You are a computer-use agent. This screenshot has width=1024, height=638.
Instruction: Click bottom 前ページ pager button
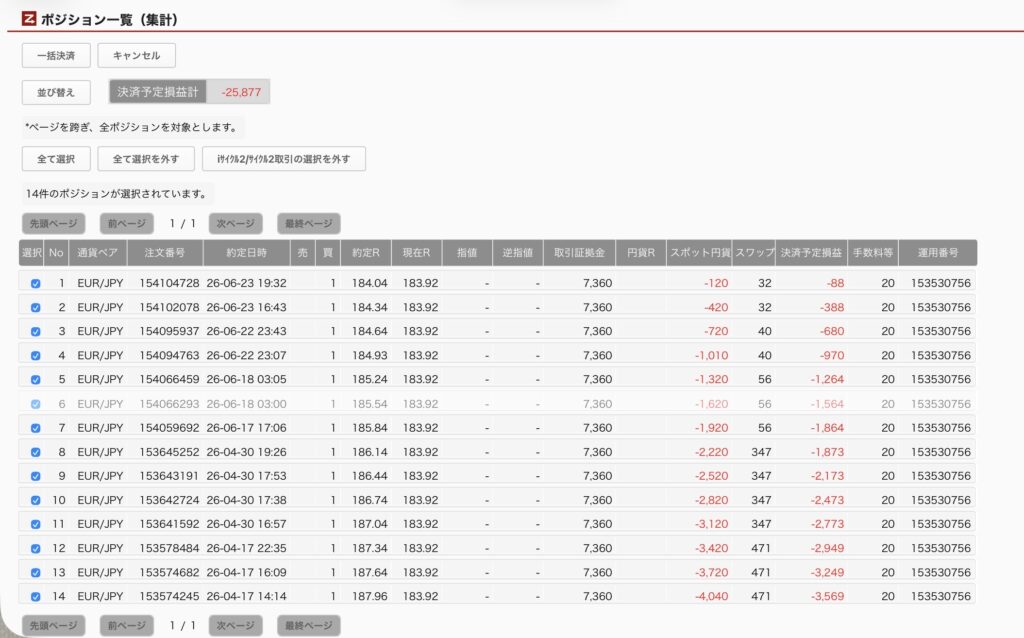coord(127,626)
